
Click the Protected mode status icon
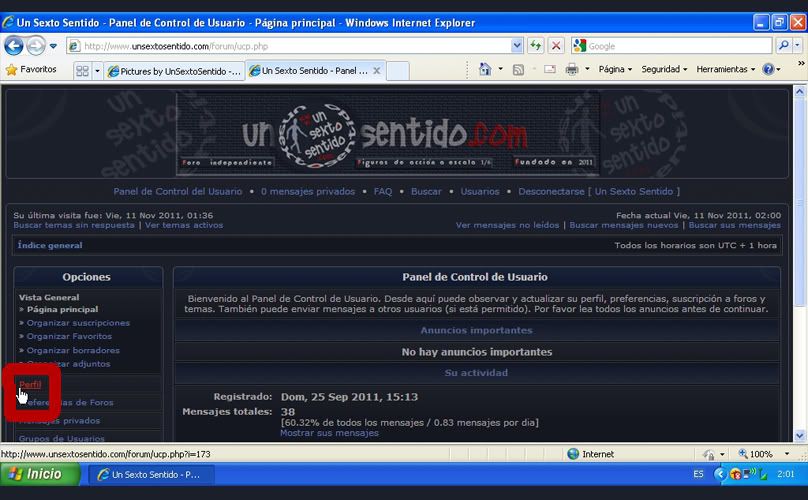click(x=710, y=454)
